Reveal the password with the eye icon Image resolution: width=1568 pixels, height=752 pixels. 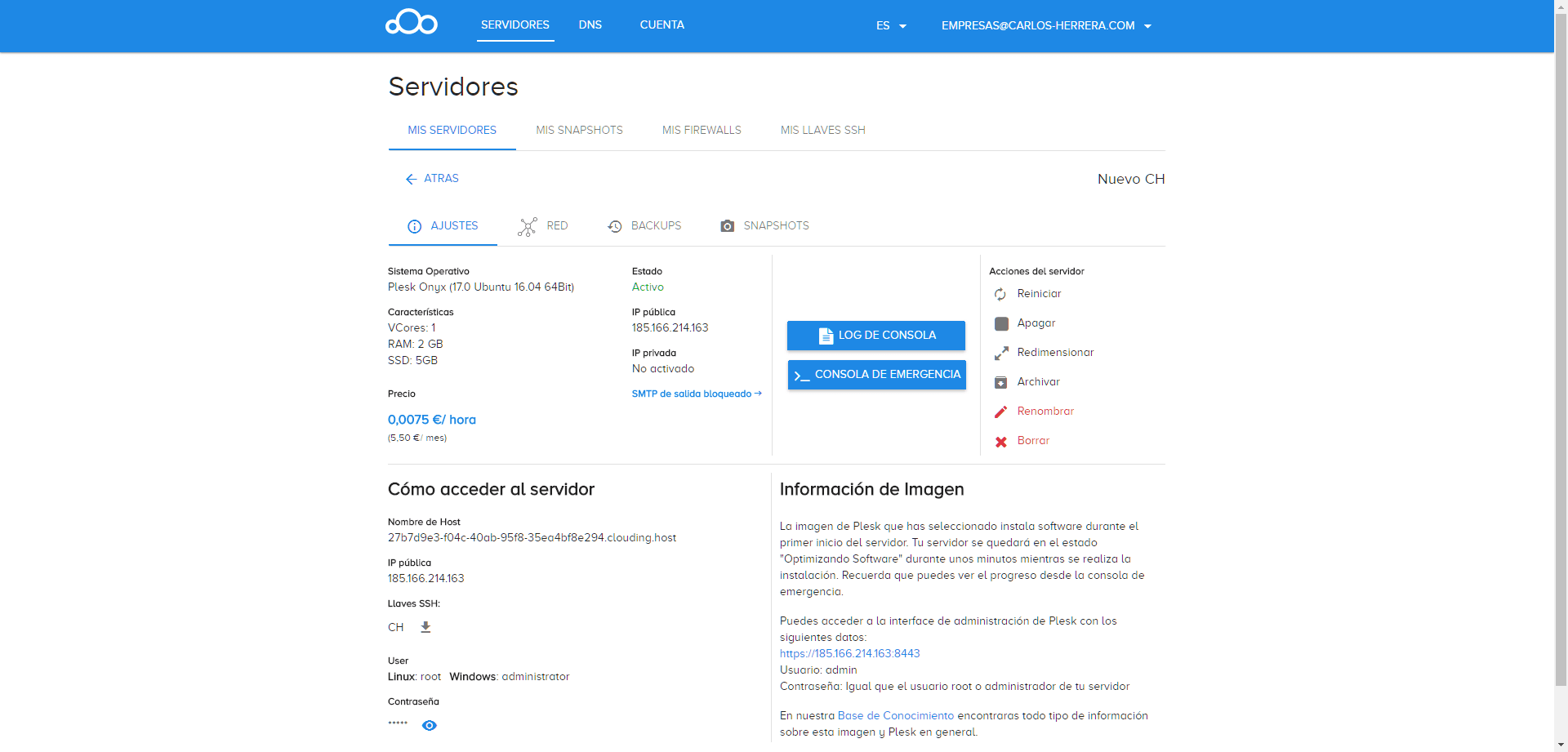[x=430, y=725]
